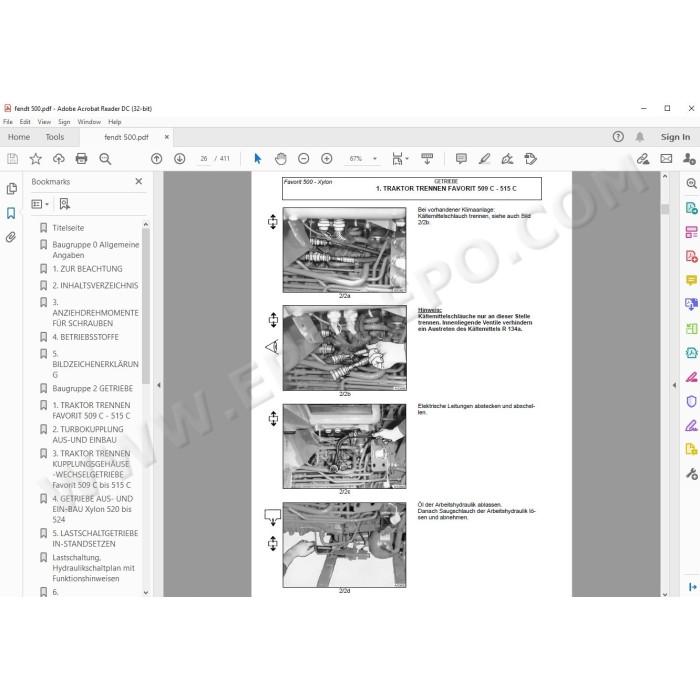Upload the file to cloud via toolbar icon

58,158
